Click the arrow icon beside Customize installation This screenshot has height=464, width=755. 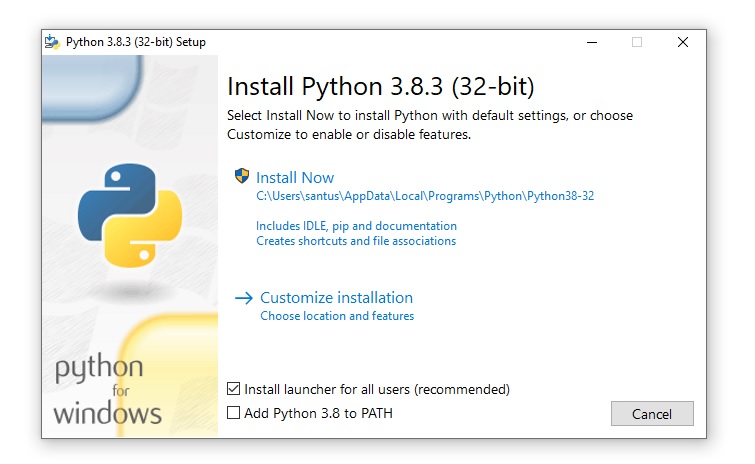pos(244,298)
